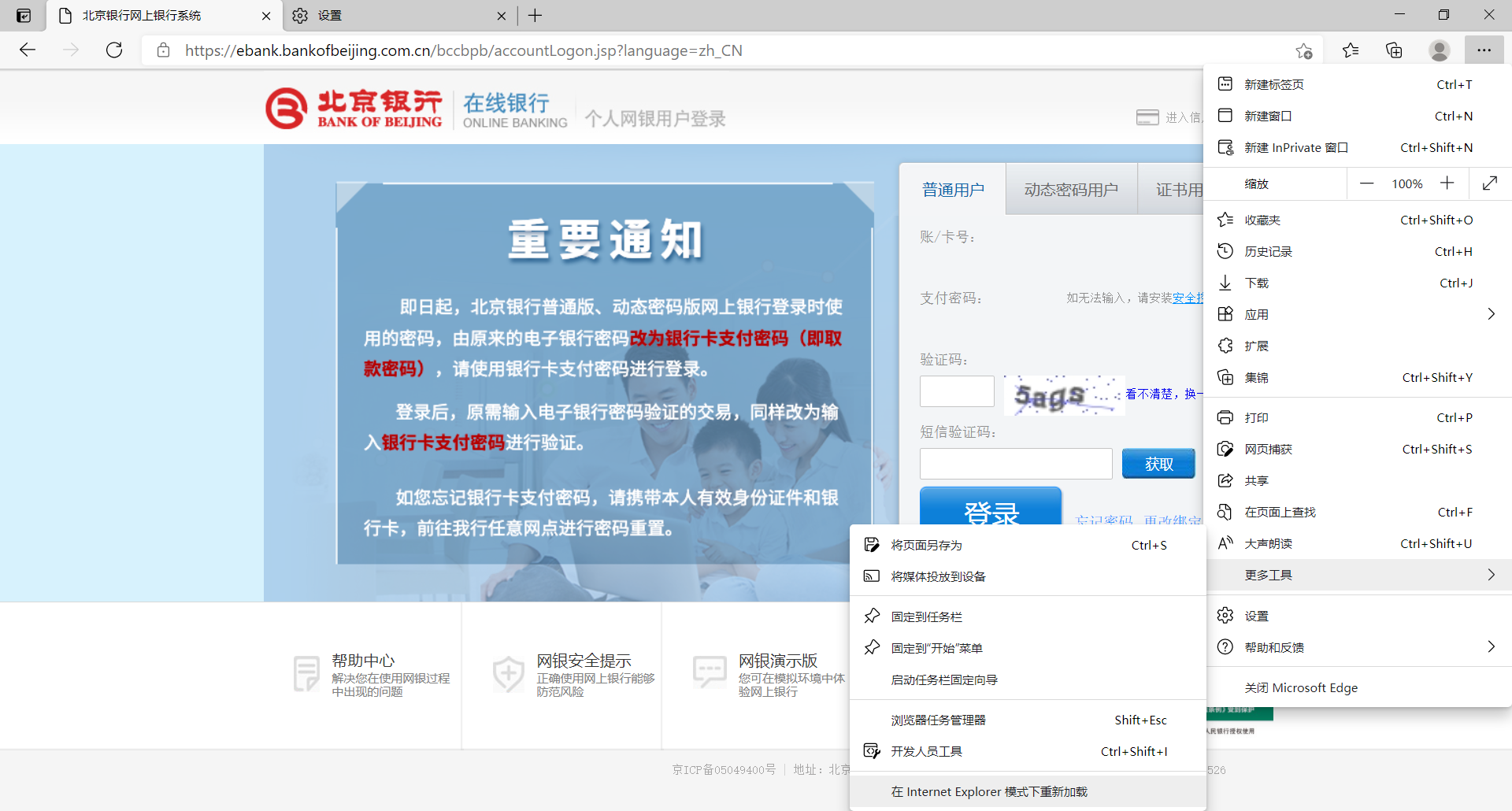Viewport: 1512px width, 811px height.
Task: Open 新建 InPrivate 窗口 from the menu
Action: tap(1358, 147)
